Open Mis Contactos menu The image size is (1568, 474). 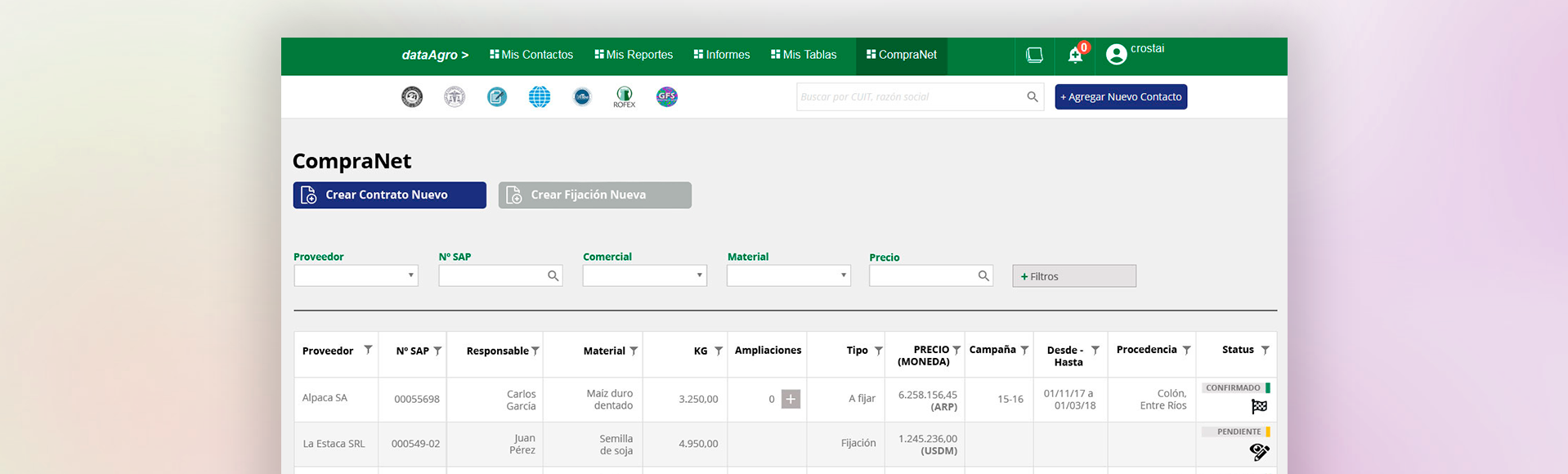click(x=531, y=55)
